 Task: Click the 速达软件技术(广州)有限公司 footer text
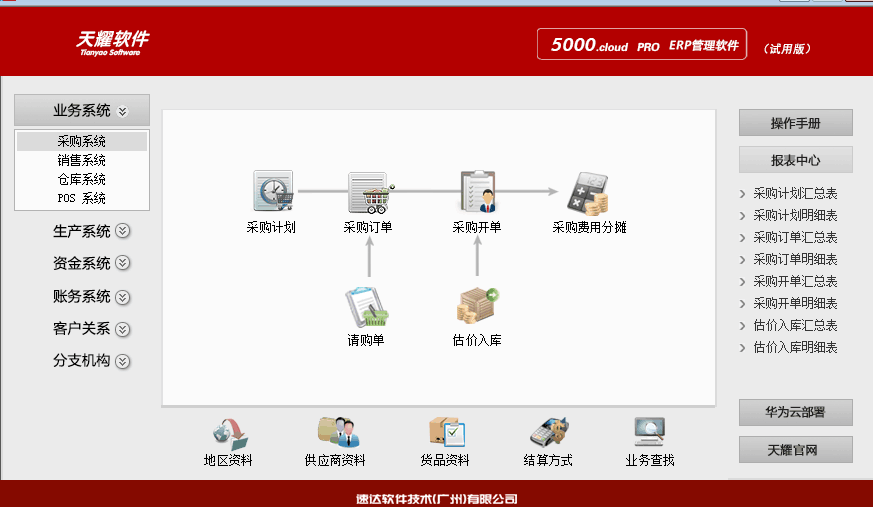tap(437, 499)
